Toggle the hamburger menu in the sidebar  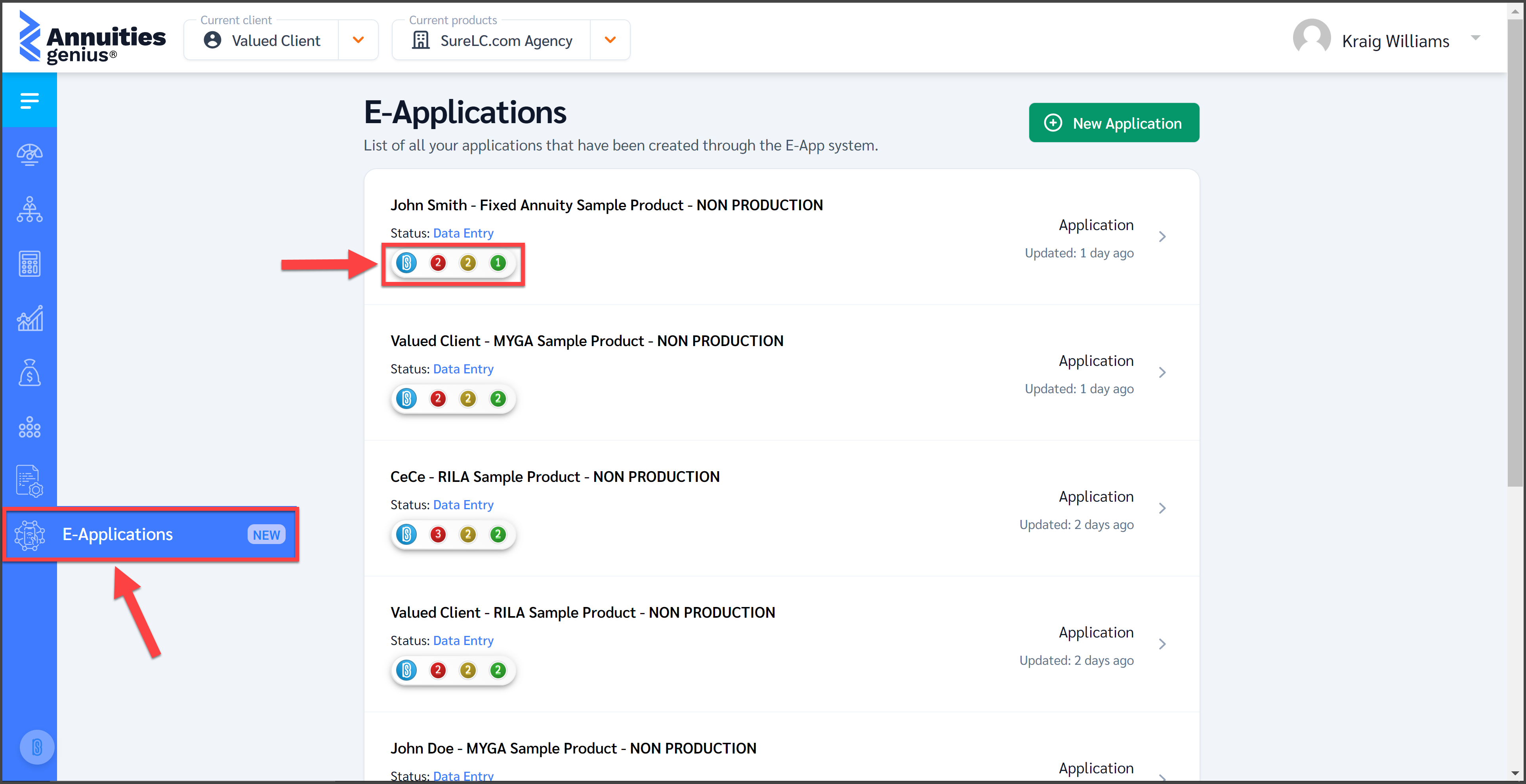tap(30, 100)
